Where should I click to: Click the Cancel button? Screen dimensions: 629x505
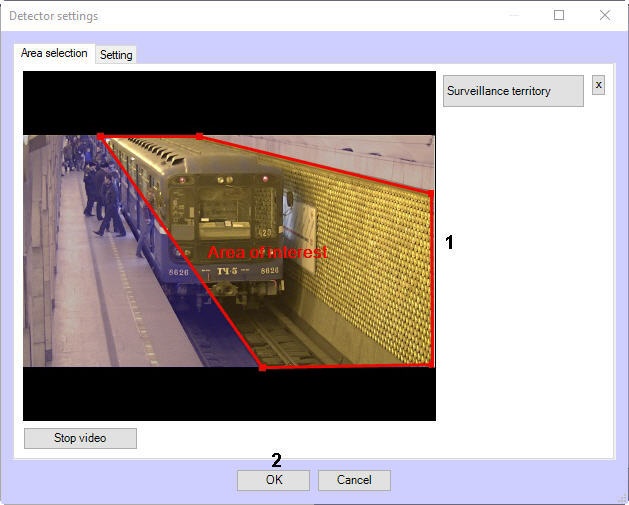pos(354,480)
